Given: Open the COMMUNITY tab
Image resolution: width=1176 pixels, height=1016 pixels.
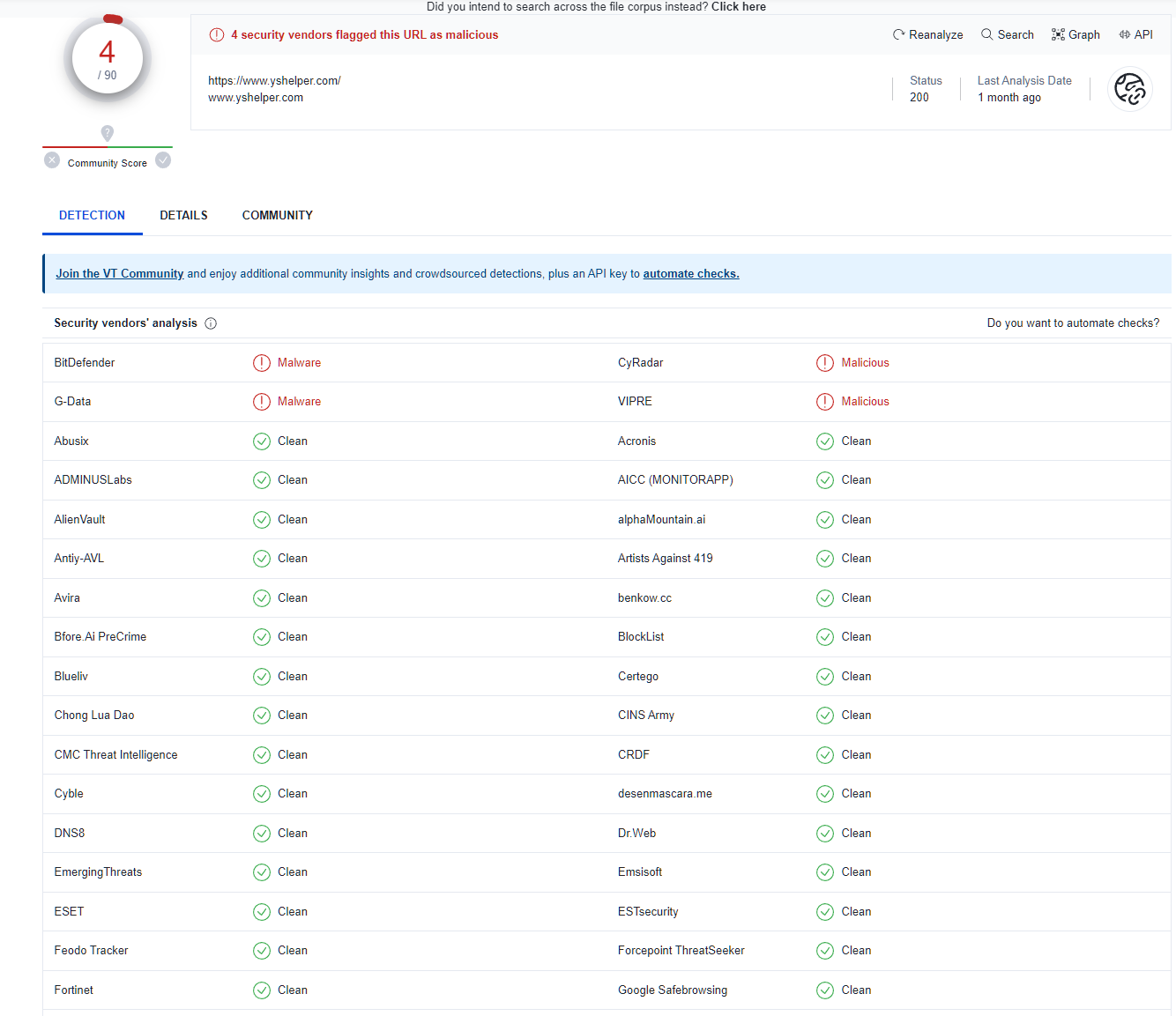Looking at the screenshot, I should pos(278,215).
